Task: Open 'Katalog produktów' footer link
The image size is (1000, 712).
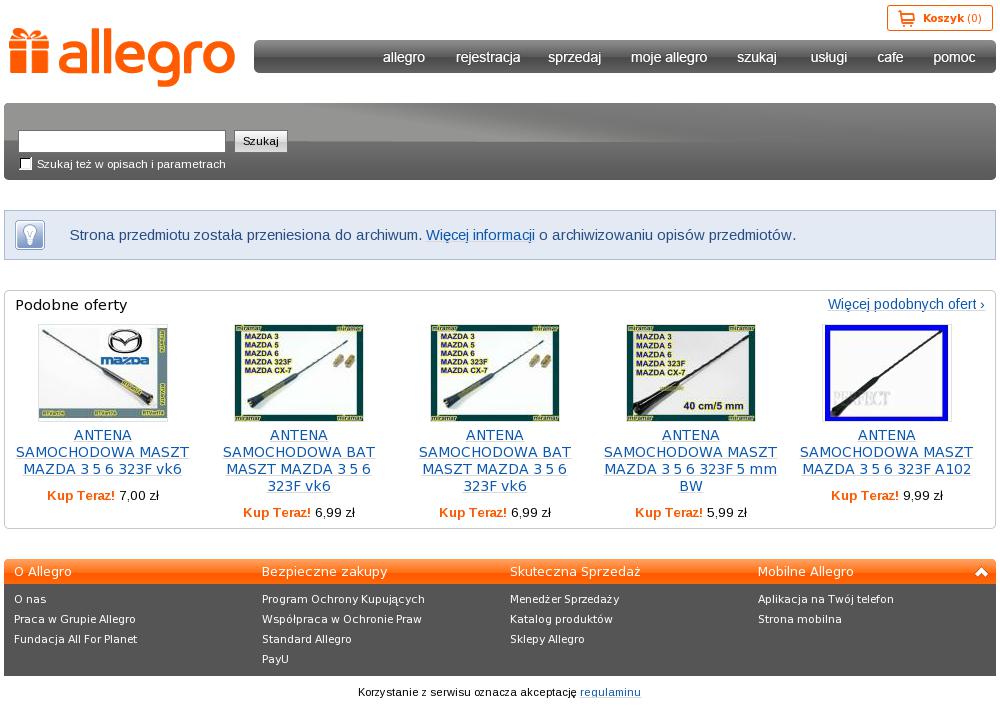Action: point(561,619)
